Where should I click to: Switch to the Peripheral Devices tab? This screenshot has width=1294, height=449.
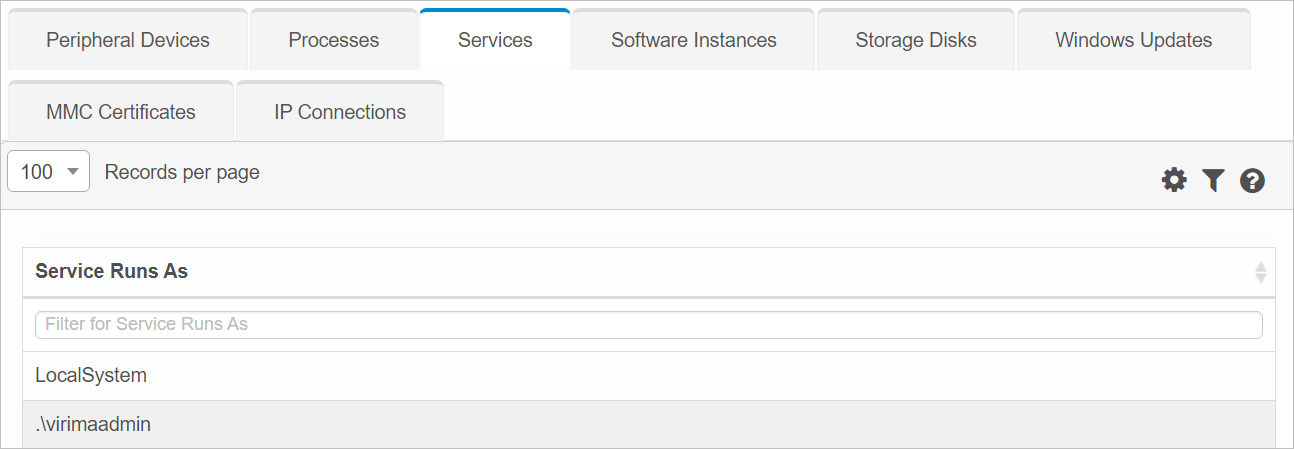[x=128, y=40]
